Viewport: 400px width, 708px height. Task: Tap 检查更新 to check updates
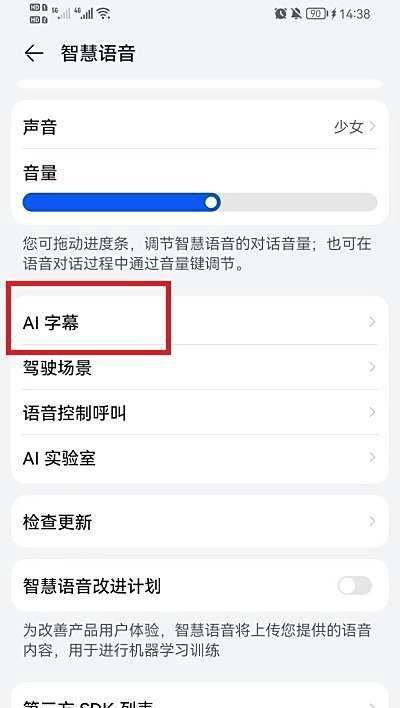pyautogui.click(x=200, y=522)
